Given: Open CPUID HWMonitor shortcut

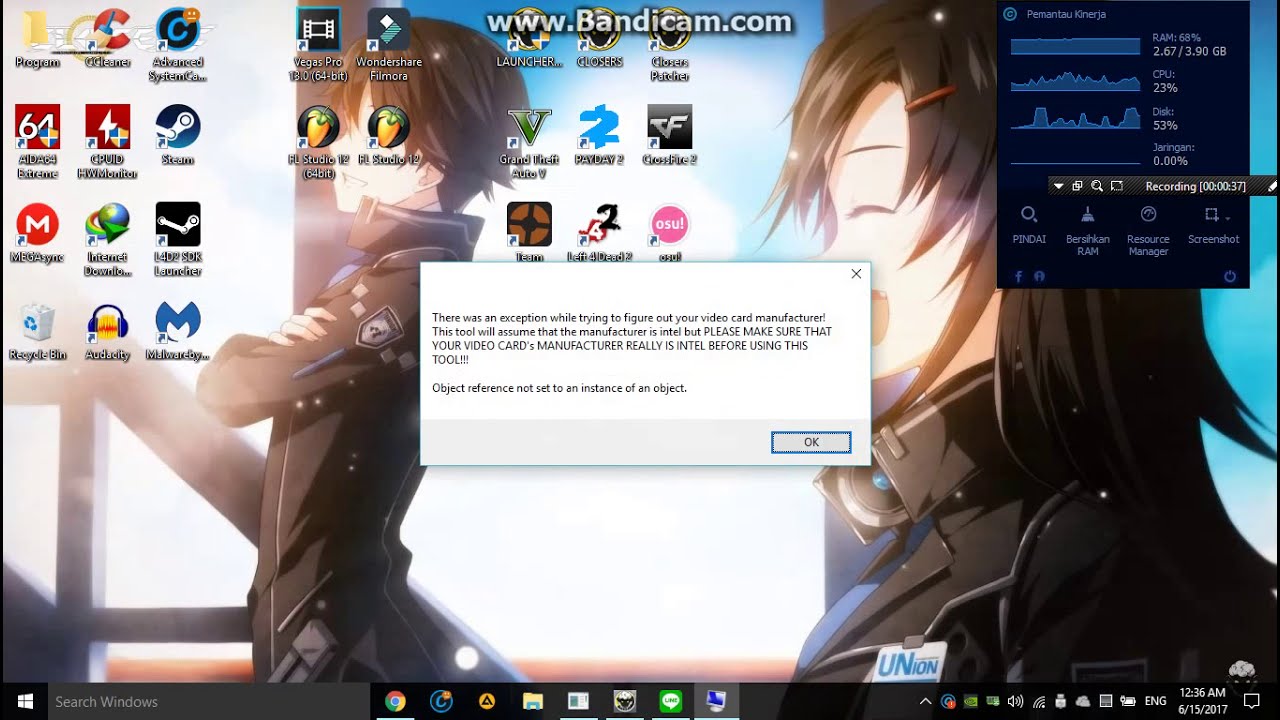Looking at the screenshot, I should click(107, 142).
